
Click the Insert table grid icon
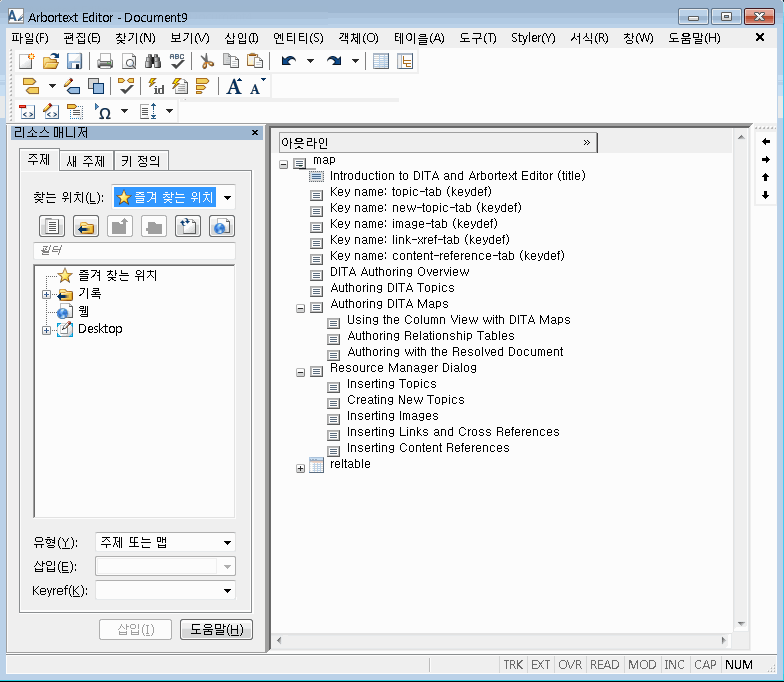381,61
